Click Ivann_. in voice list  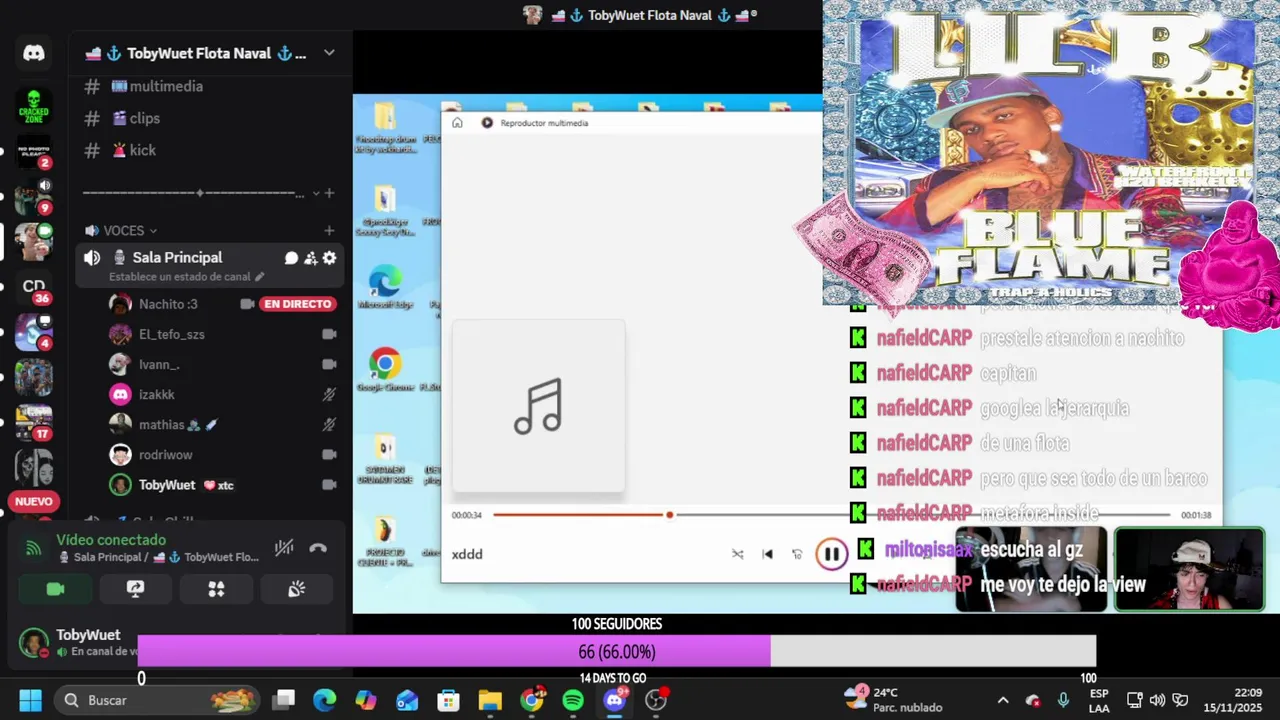pyautogui.click(x=159, y=364)
